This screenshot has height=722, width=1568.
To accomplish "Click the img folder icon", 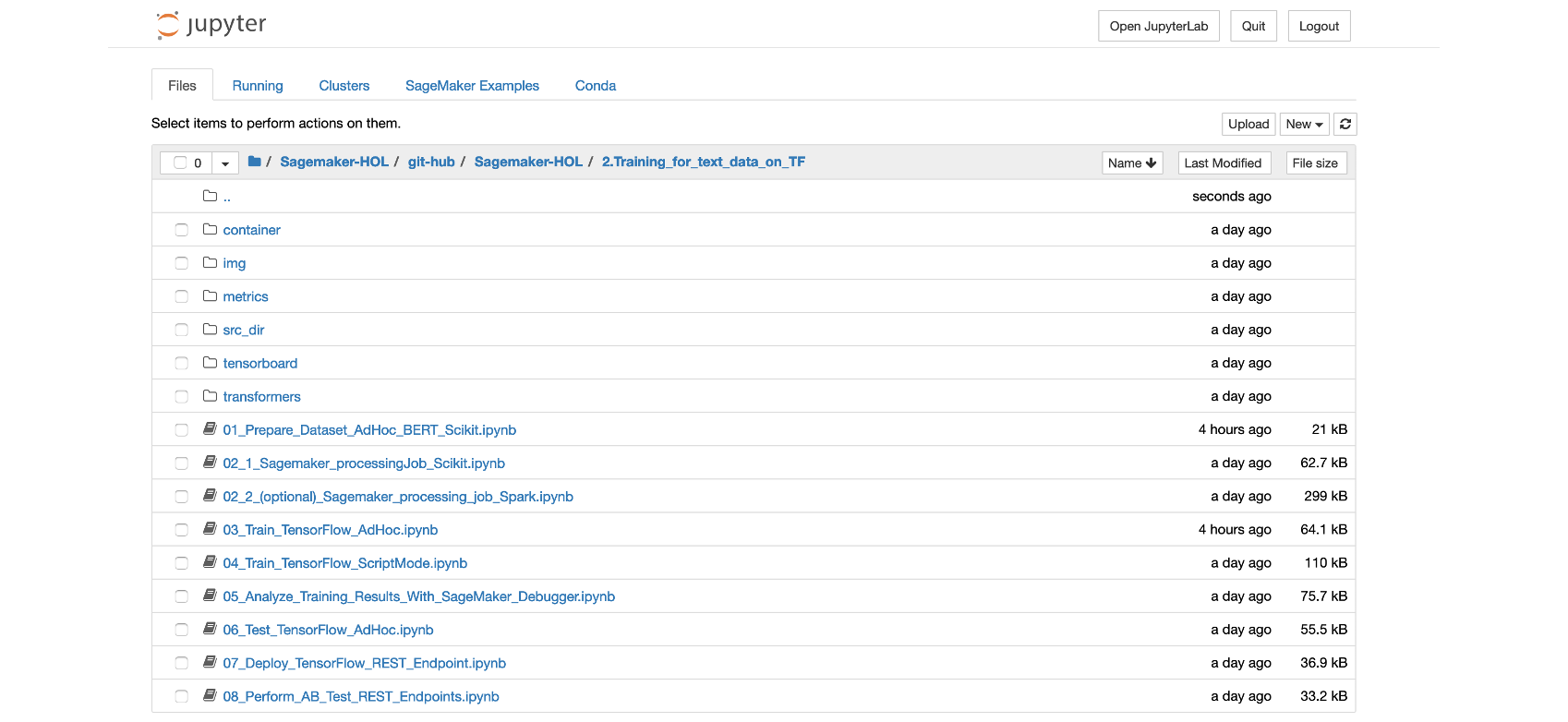I will tap(210, 262).
